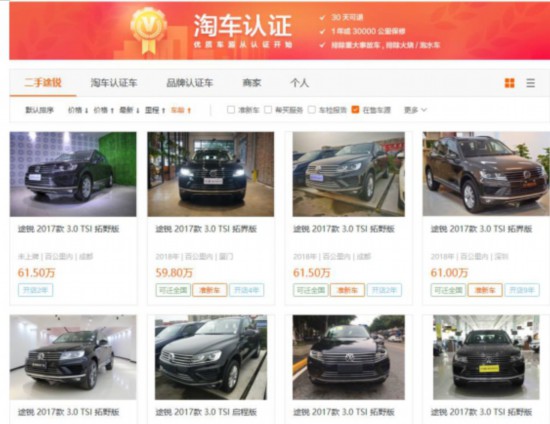Screen dimensions: 550x424
Task: Sort by car age (车龄)
Action: [181, 110]
